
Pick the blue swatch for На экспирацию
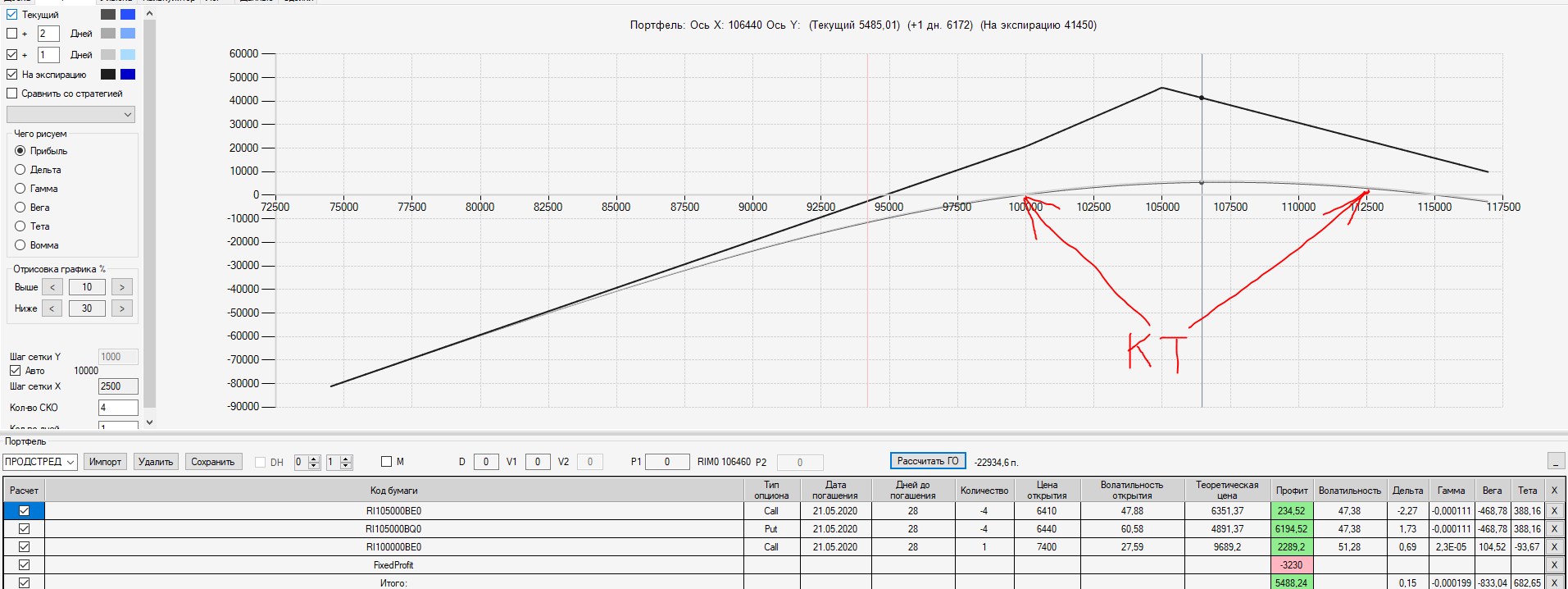[x=128, y=74]
